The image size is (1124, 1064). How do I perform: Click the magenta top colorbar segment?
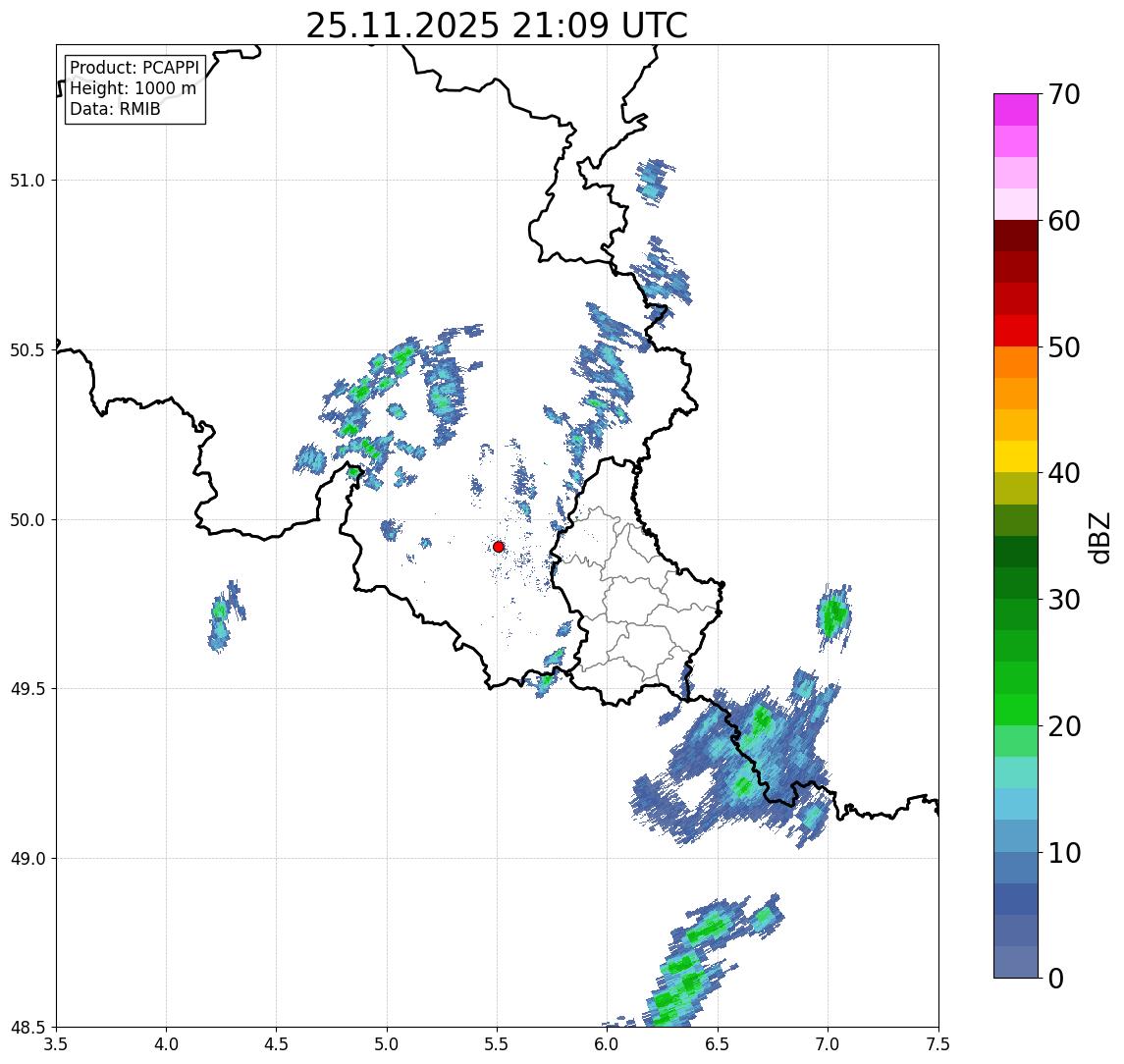(1016, 110)
